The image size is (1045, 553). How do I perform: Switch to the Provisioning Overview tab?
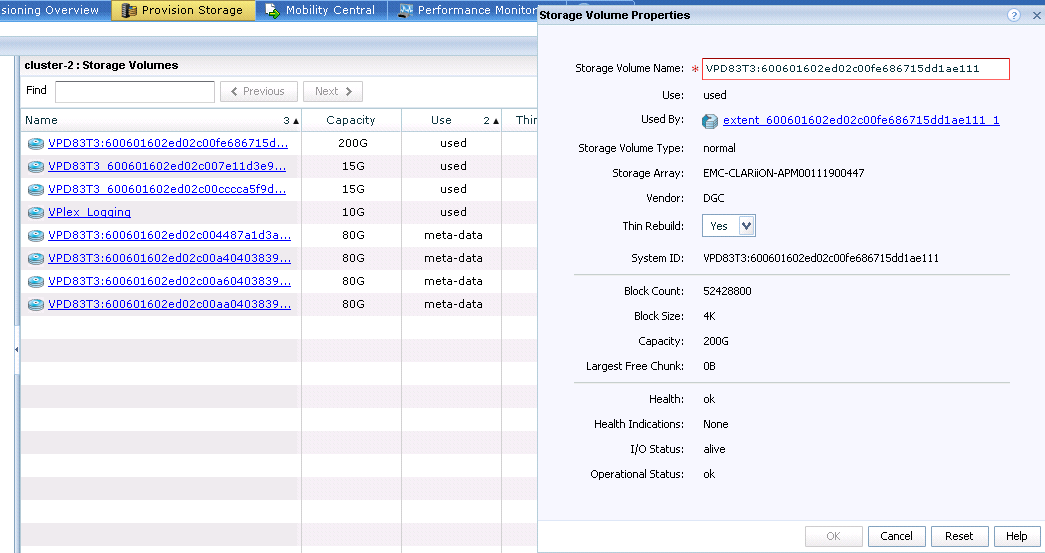(x=53, y=10)
